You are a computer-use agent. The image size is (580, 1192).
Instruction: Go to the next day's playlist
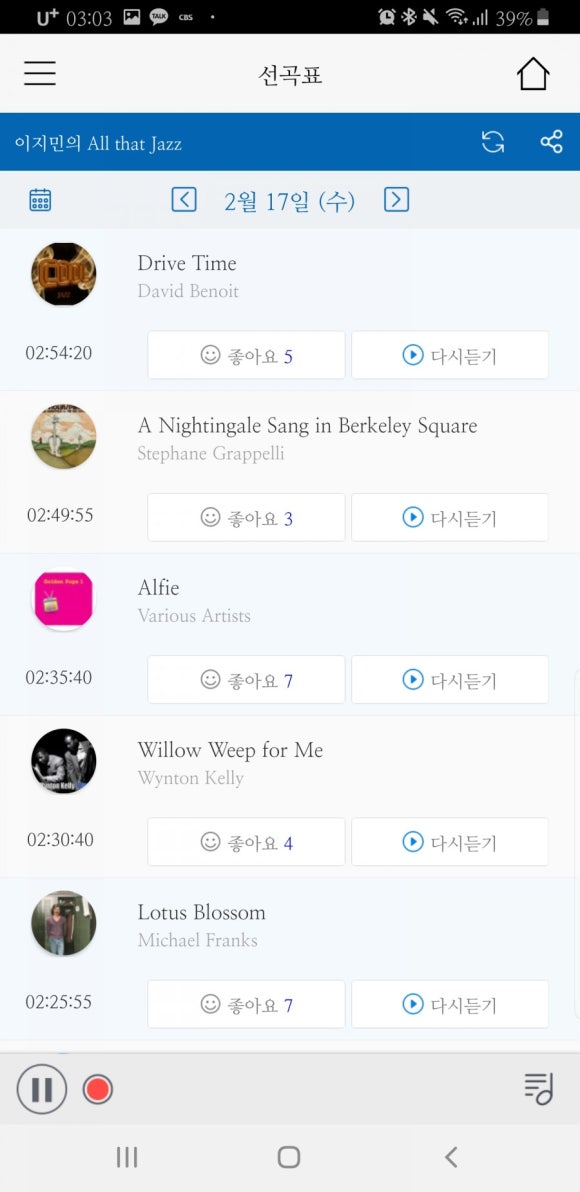point(396,200)
